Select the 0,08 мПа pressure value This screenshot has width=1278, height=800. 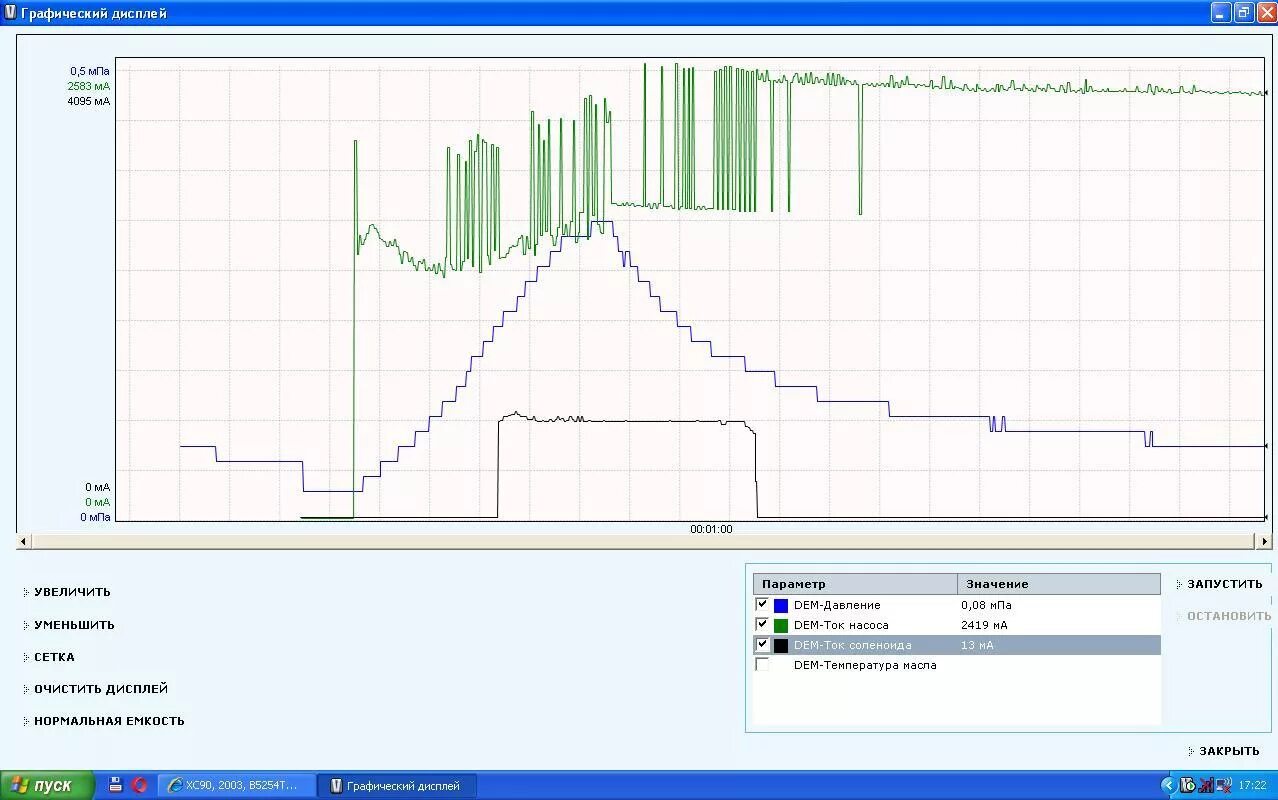tap(986, 605)
